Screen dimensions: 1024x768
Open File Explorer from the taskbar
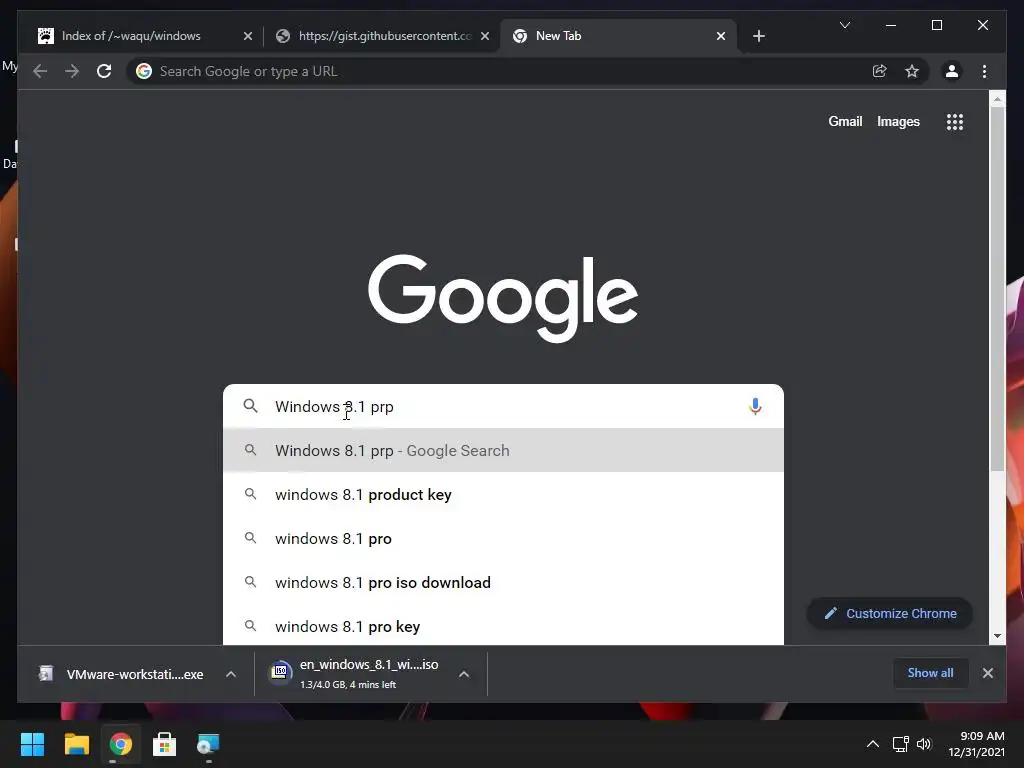[76, 744]
